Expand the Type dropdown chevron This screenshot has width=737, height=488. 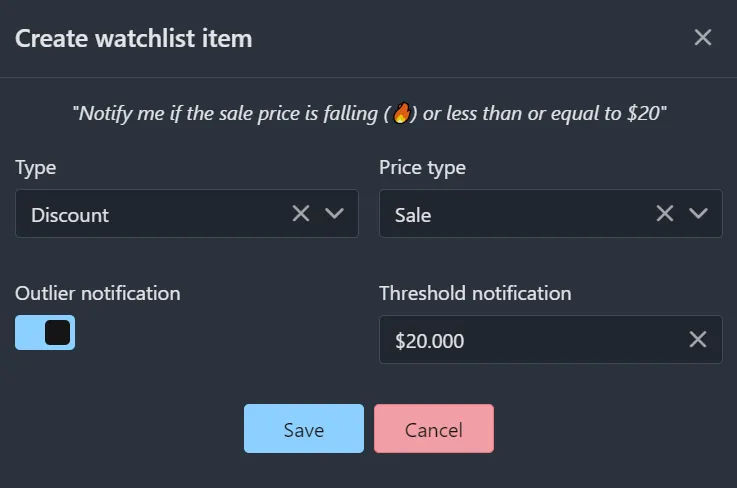pos(334,213)
